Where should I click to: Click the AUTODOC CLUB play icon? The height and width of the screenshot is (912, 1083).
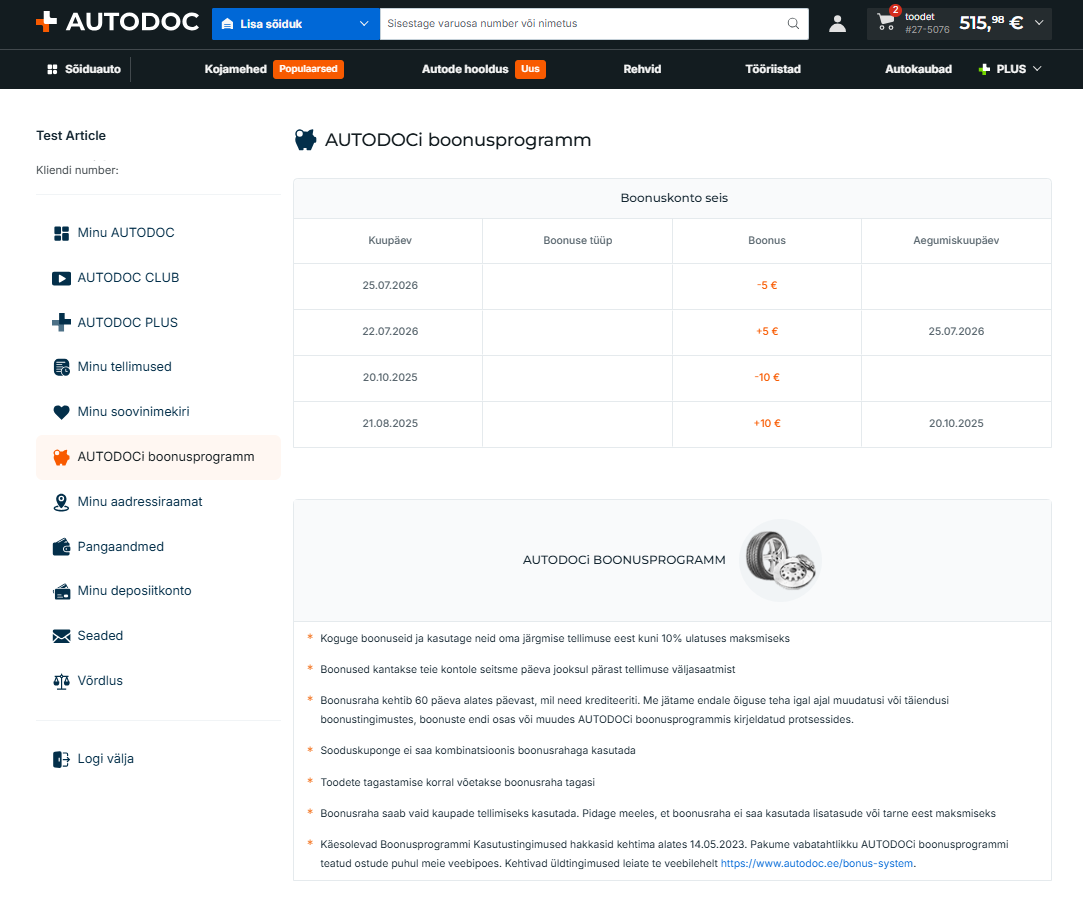[61, 278]
